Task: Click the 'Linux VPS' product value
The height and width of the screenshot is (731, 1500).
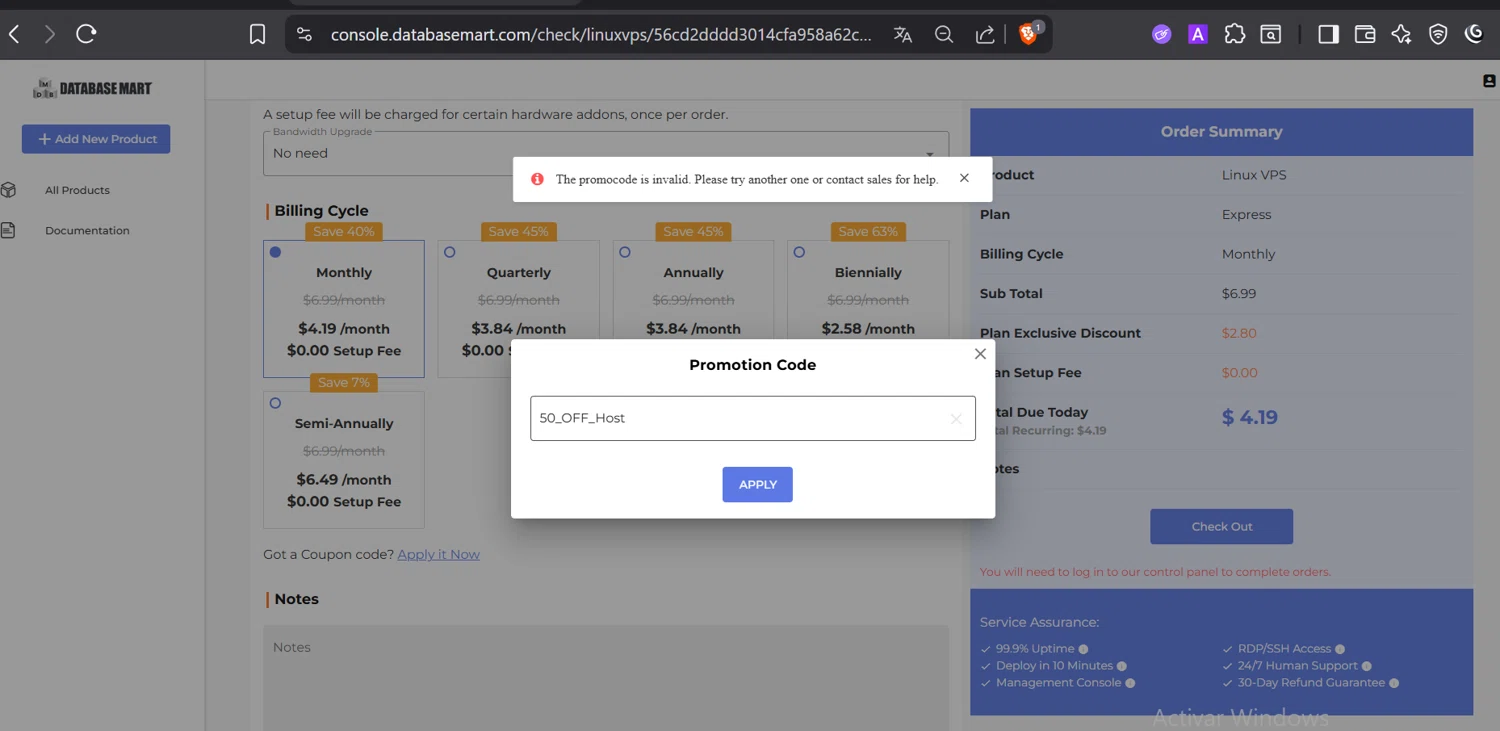Action: click(x=1254, y=175)
